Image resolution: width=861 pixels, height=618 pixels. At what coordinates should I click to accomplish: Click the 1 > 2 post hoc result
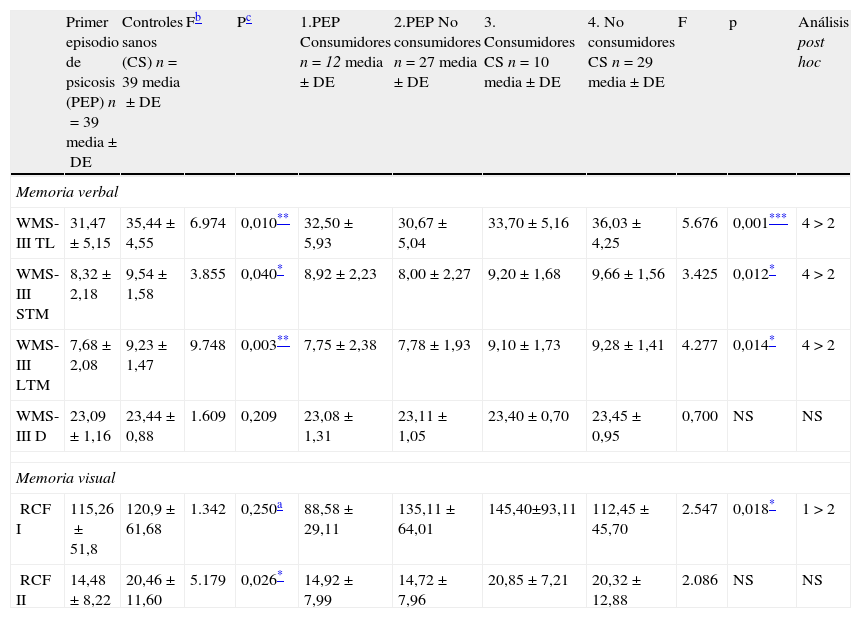click(x=817, y=509)
